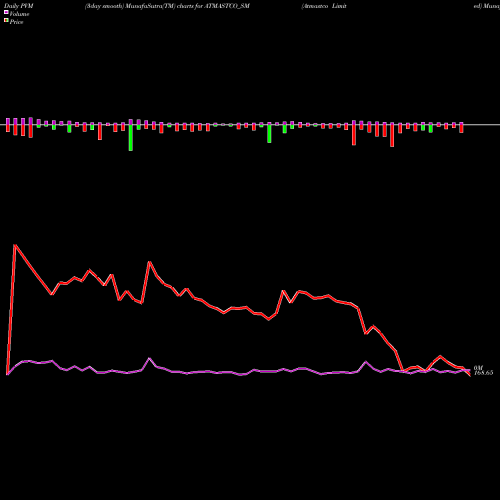
Task: Click the Volume legend swatch
Action: tap(6, 12)
